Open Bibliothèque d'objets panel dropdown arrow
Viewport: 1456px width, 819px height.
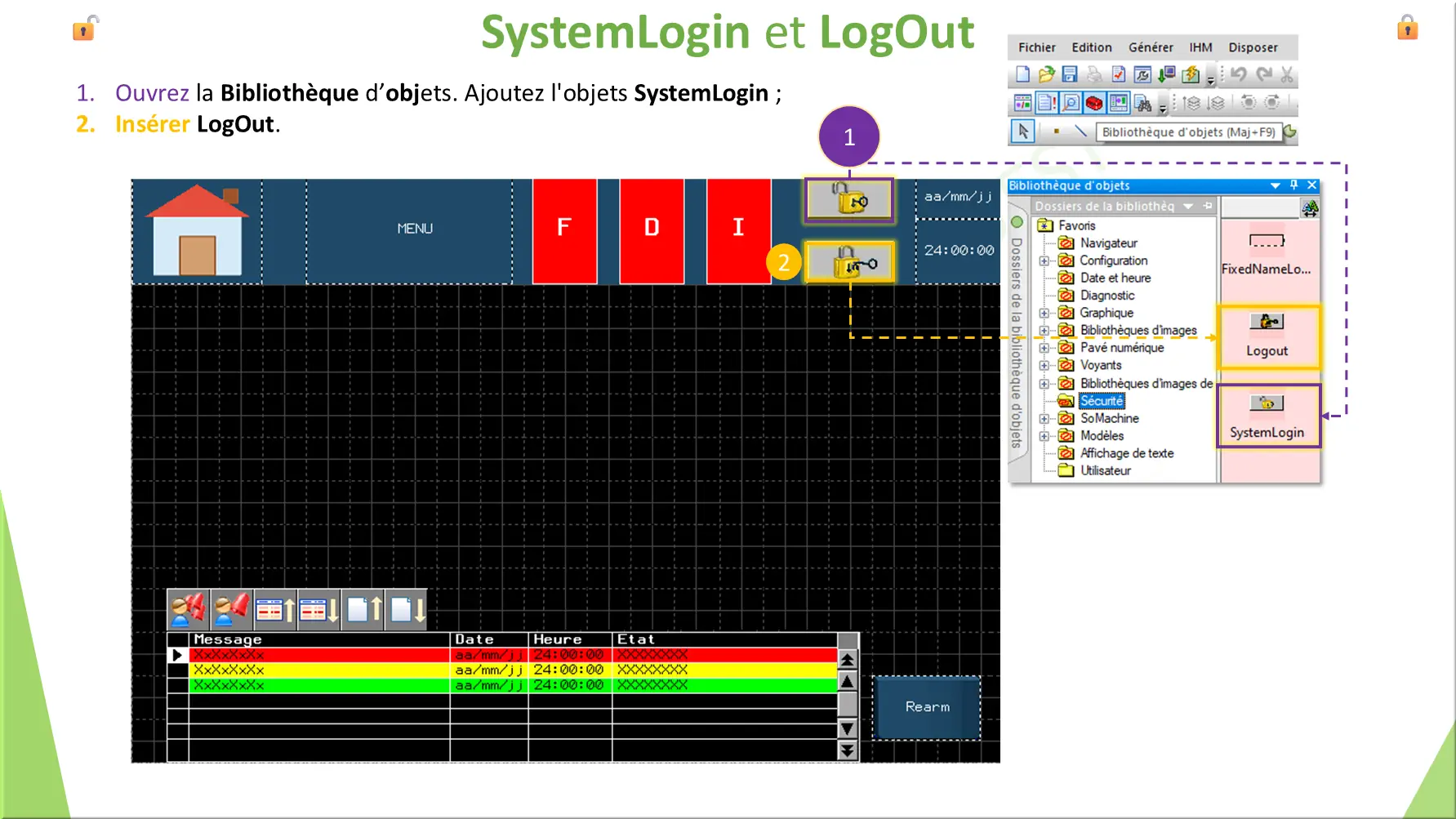click(x=1275, y=186)
